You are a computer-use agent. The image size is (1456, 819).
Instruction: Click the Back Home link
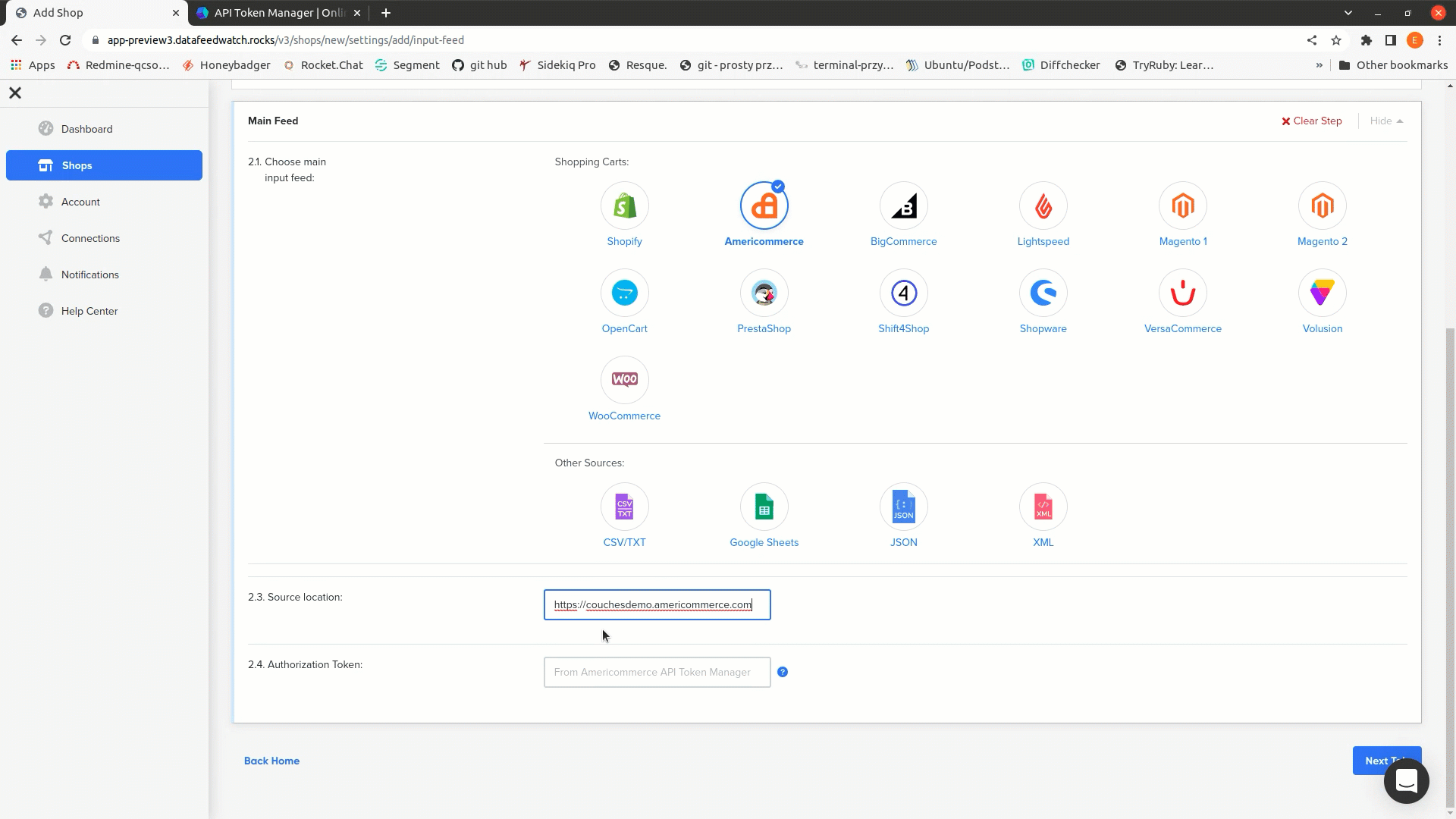tap(271, 761)
